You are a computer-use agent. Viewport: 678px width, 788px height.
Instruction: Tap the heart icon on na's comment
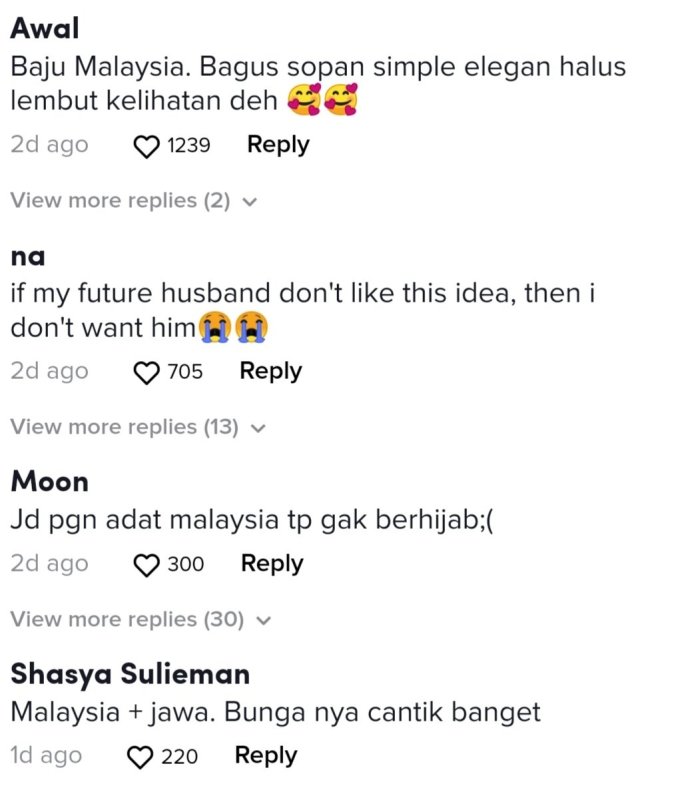(x=146, y=372)
